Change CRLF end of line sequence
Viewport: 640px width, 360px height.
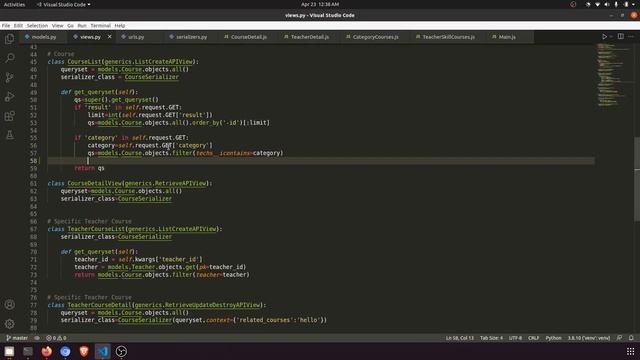pyautogui.click(x=533, y=338)
